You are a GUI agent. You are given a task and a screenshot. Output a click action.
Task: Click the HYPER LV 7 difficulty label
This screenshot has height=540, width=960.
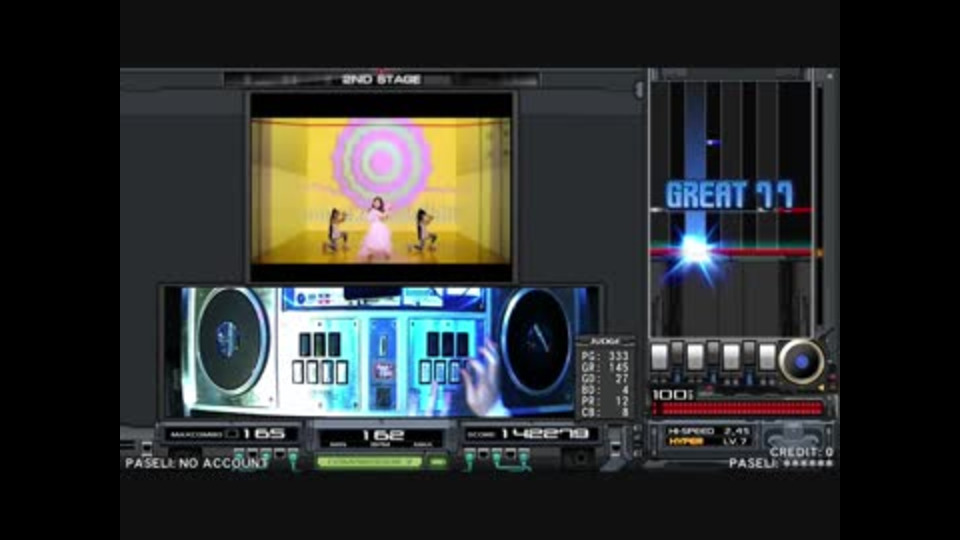coord(708,441)
